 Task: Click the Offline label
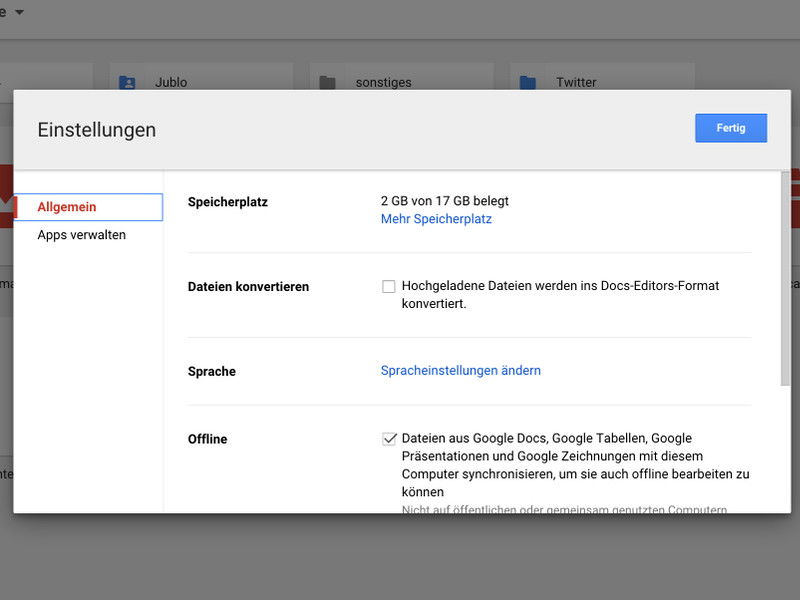pyautogui.click(x=208, y=439)
